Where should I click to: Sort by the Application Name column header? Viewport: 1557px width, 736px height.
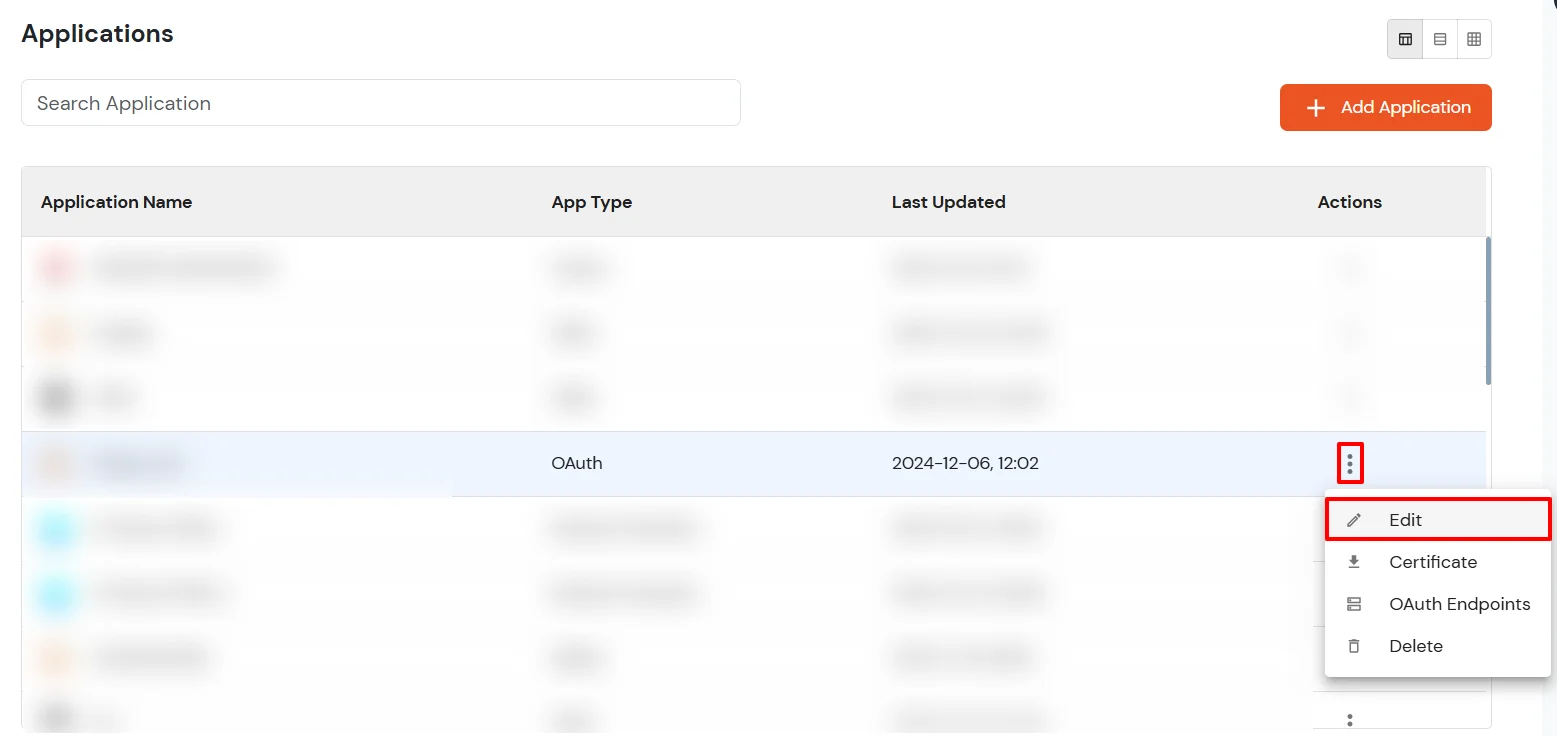(x=116, y=201)
